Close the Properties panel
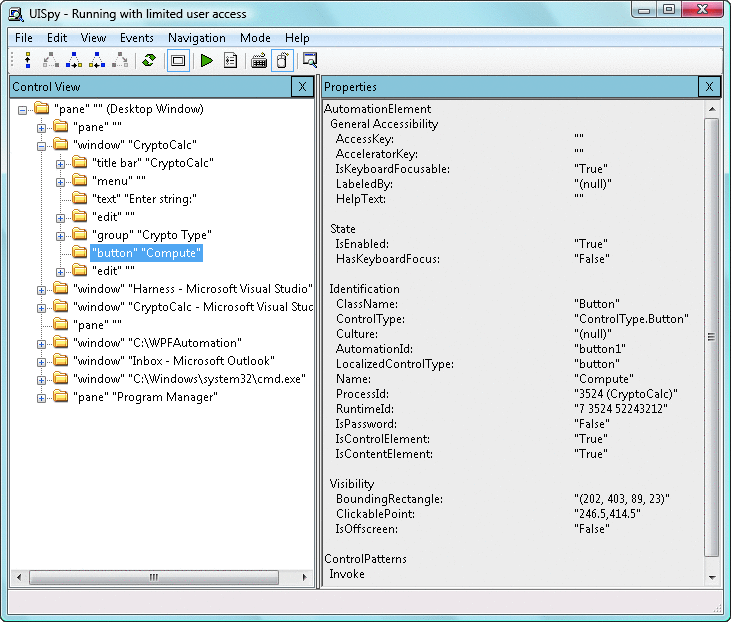 tap(709, 87)
